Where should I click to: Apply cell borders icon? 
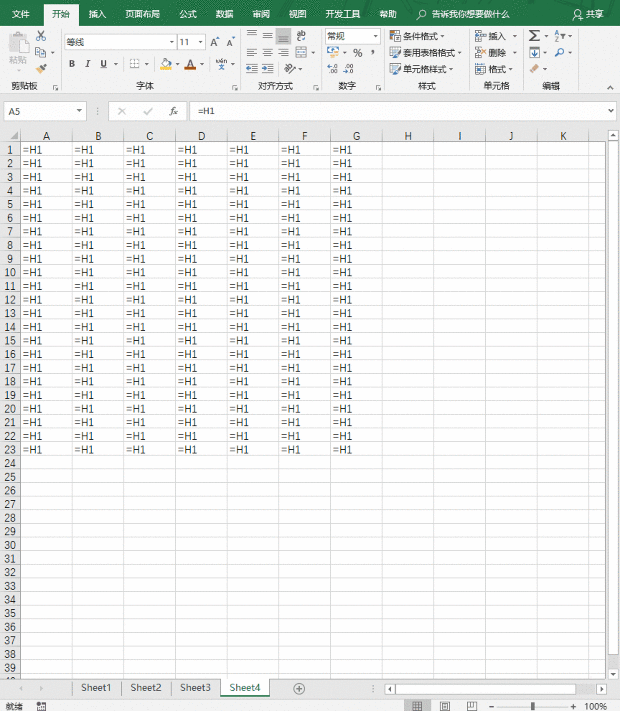tap(134, 64)
